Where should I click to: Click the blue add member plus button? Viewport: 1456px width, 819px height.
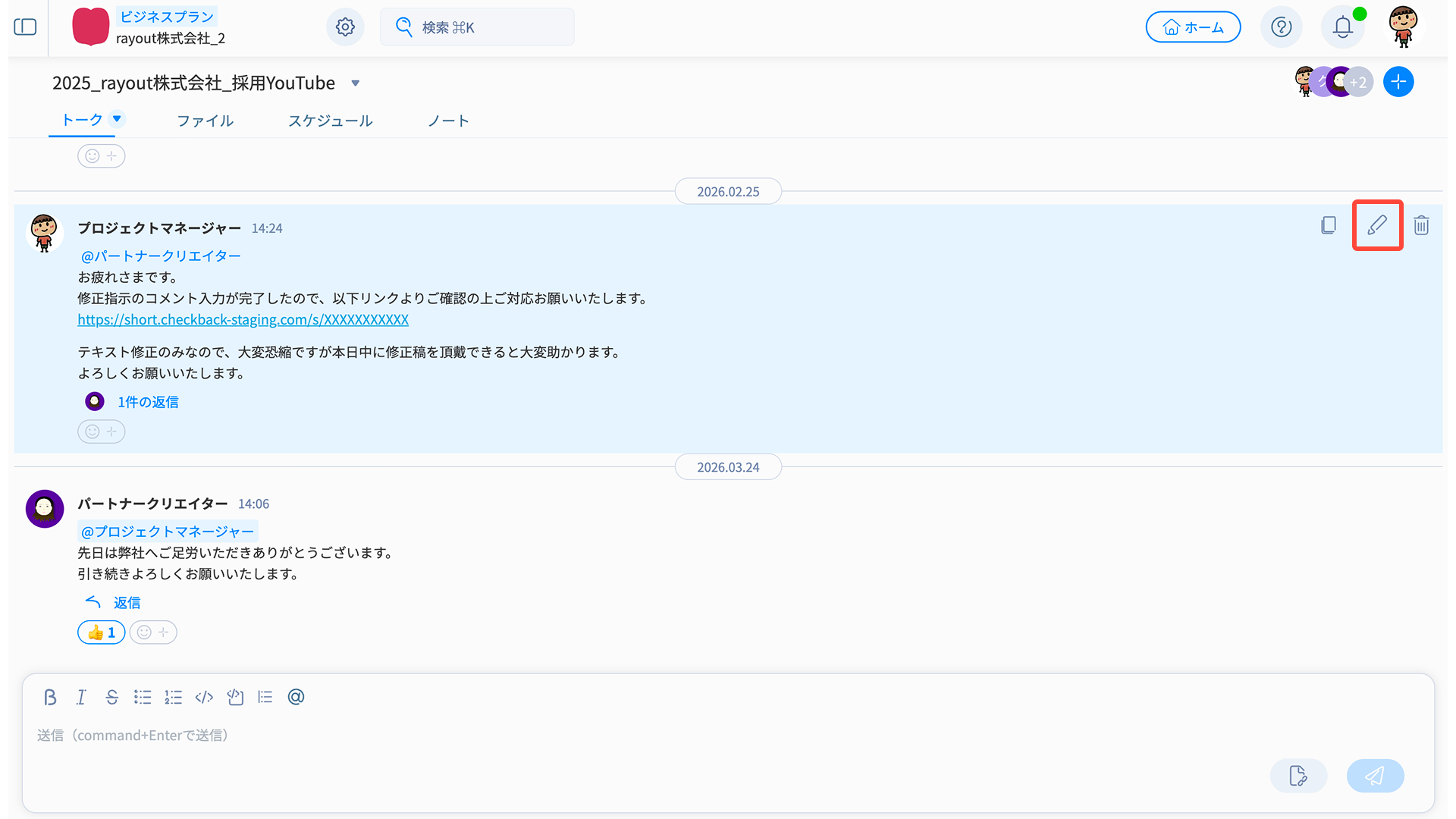pyautogui.click(x=1398, y=82)
